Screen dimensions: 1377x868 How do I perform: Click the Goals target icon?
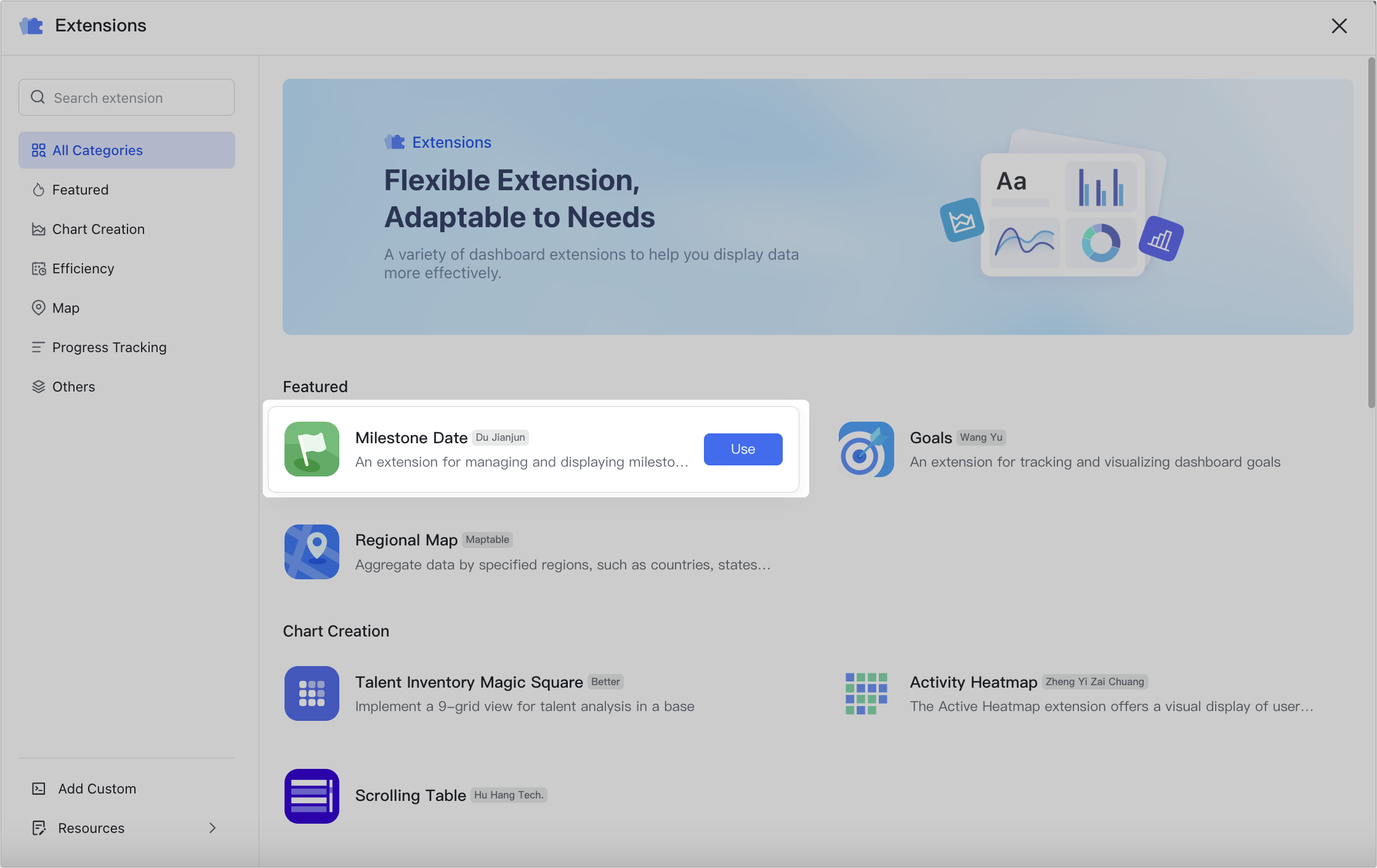(866, 449)
